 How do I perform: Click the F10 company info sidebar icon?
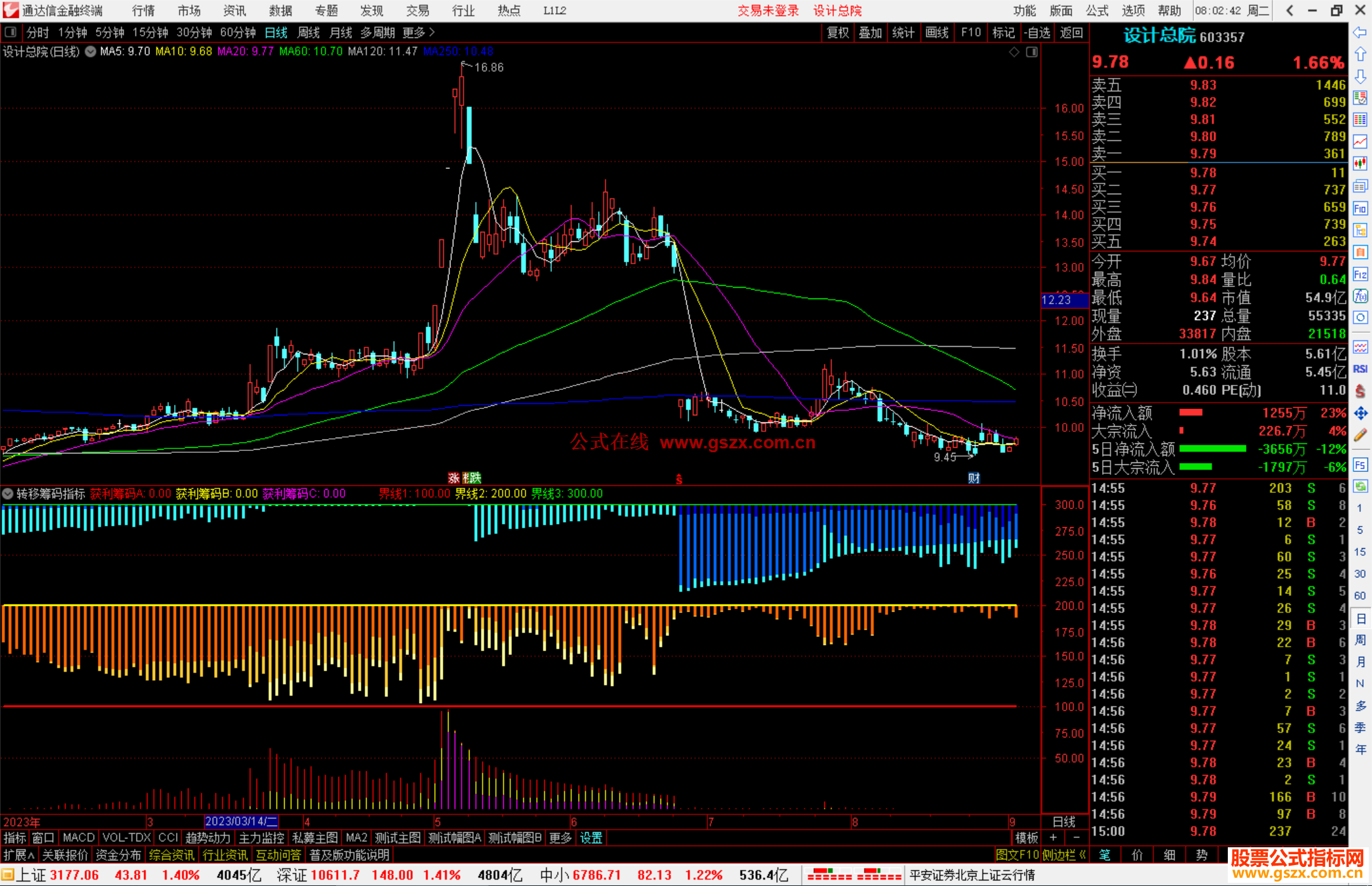1360,208
